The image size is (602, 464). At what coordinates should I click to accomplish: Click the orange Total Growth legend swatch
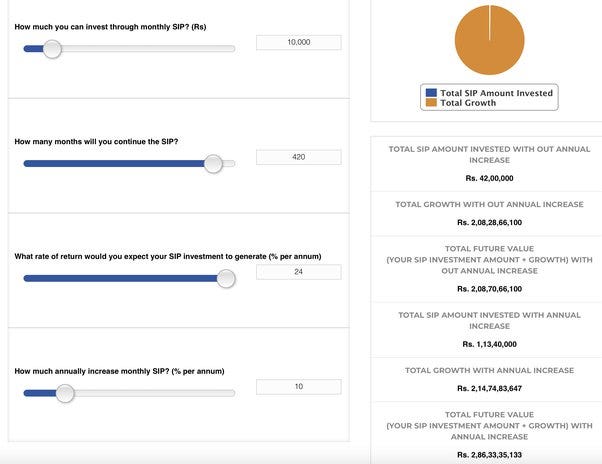[431, 103]
